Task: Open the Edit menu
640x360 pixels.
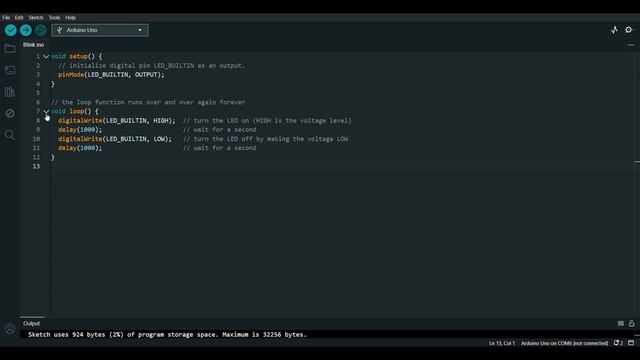Action: (19, 18)
